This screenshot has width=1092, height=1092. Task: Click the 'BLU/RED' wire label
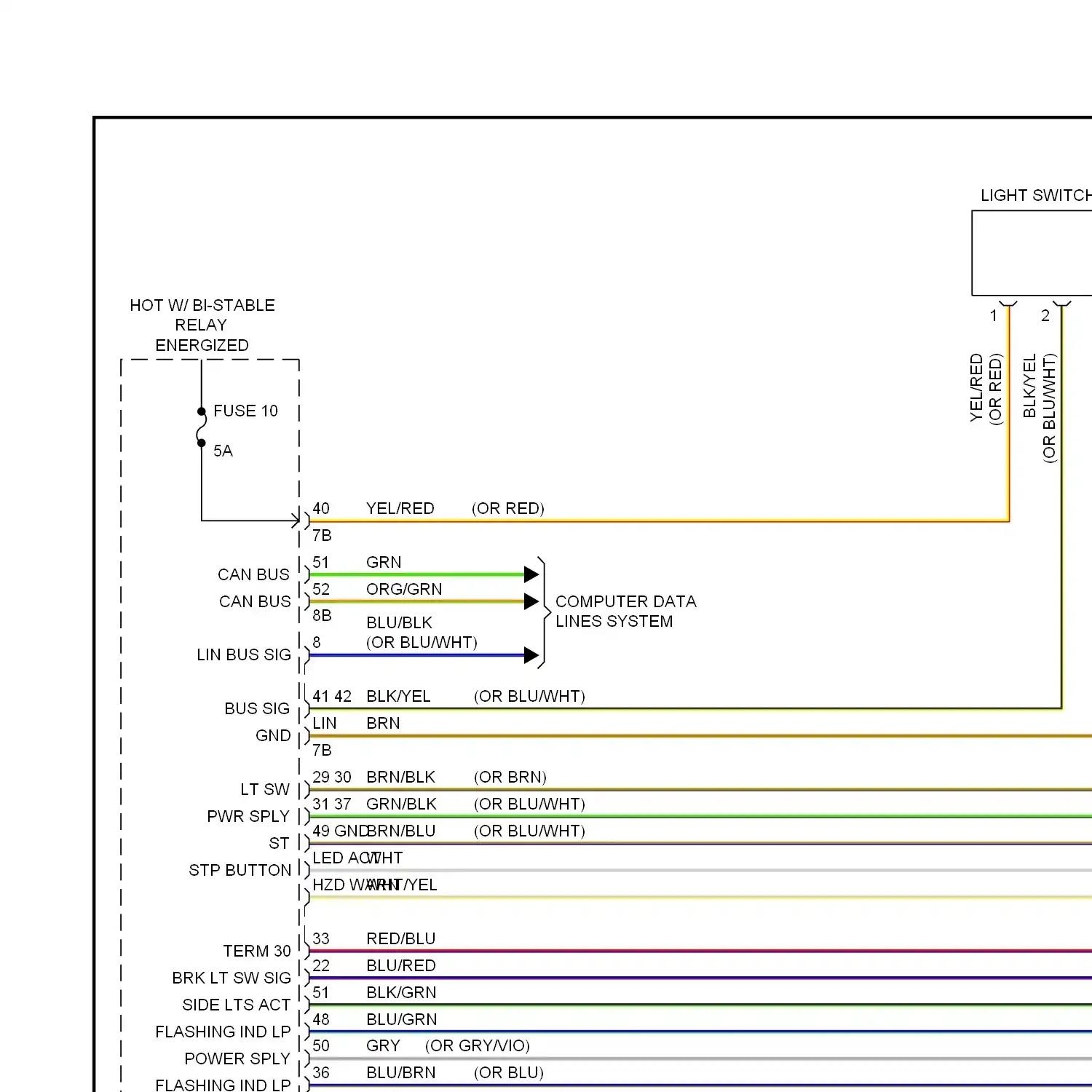point(401,965)
